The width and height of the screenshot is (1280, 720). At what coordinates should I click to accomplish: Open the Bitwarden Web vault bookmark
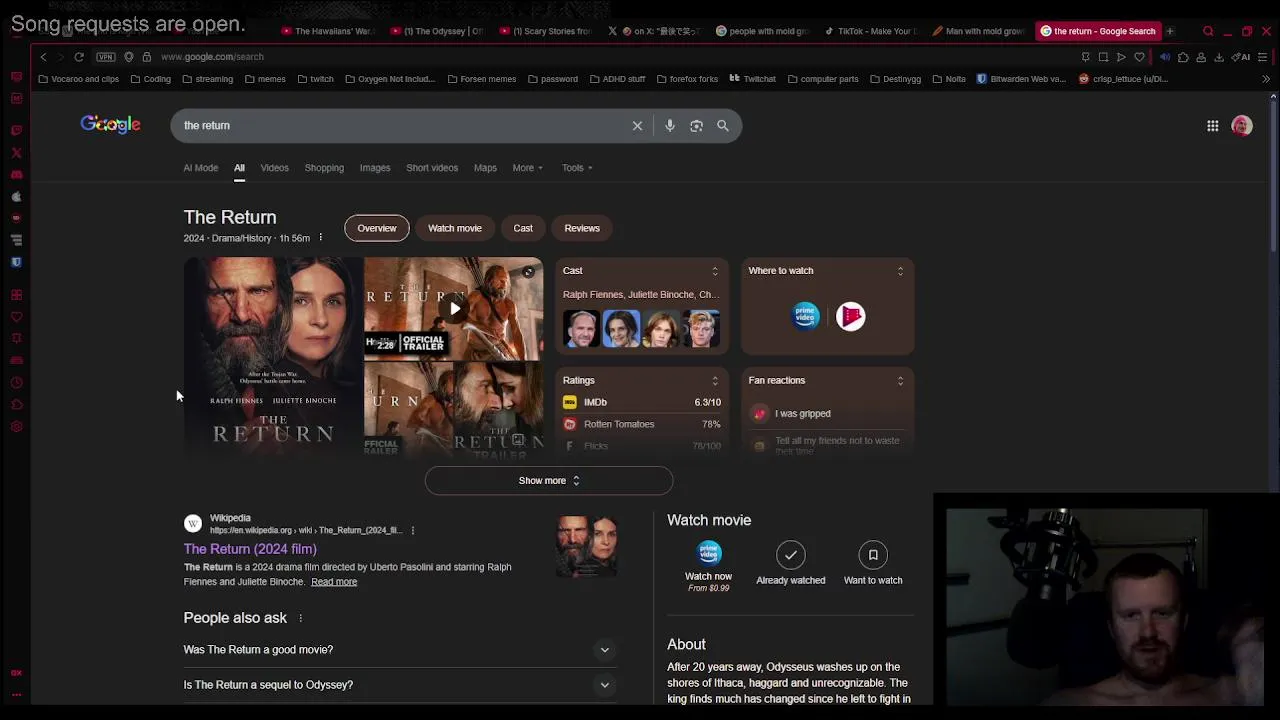point(1021,79)
